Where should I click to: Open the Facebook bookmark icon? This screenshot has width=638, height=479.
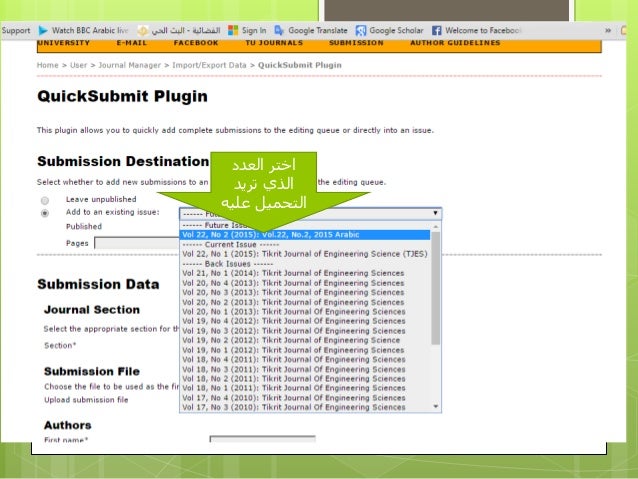click(x=437, y=31)
